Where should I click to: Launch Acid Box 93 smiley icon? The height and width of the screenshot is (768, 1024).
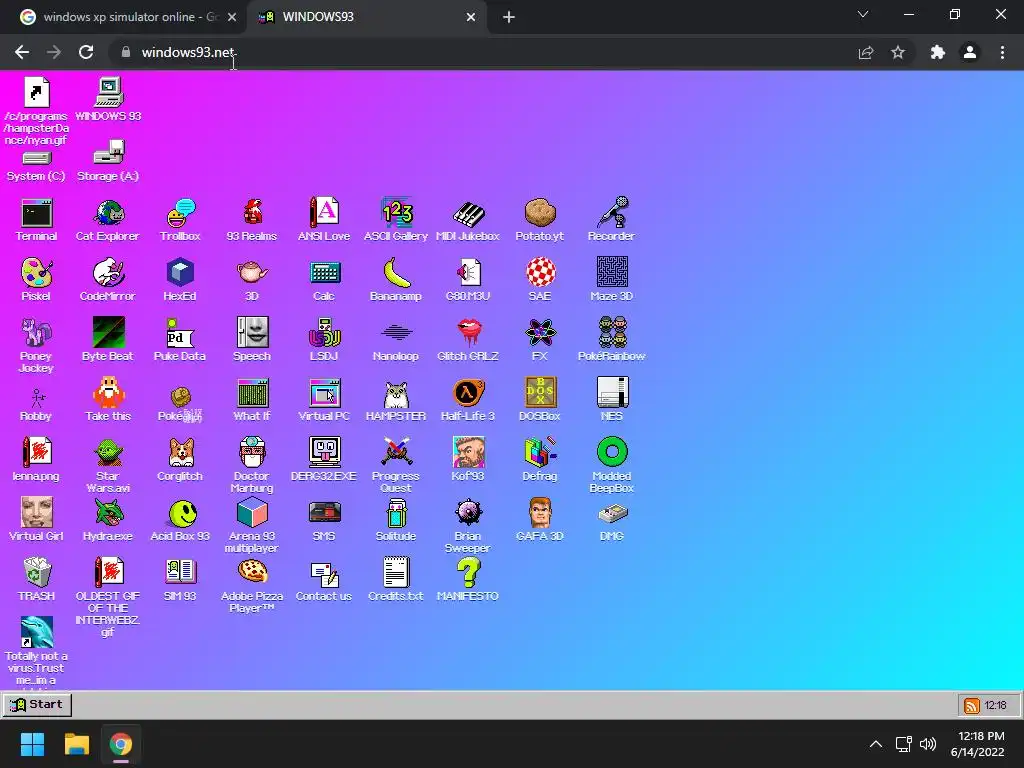[x=180, y=520]
